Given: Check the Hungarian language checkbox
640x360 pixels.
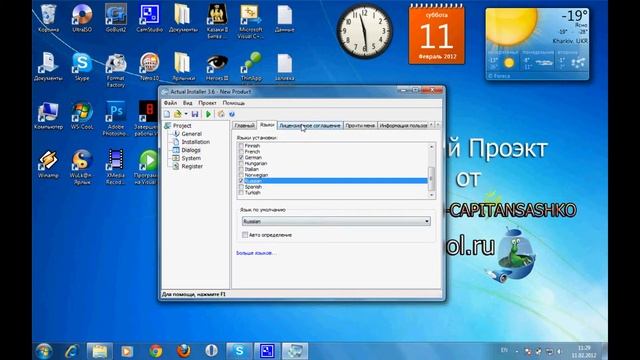Looking at the screenshot, I should coord(241,163).
